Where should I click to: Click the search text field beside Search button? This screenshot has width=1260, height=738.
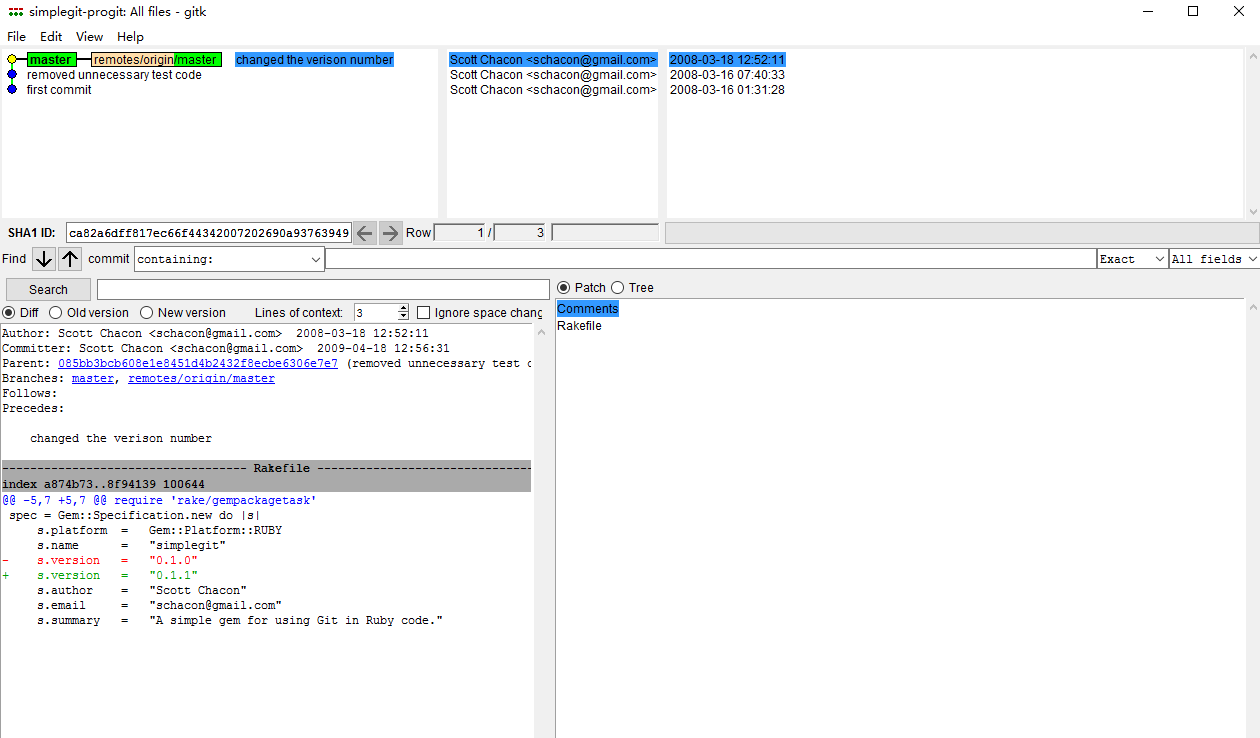click(x=323, y=290)
